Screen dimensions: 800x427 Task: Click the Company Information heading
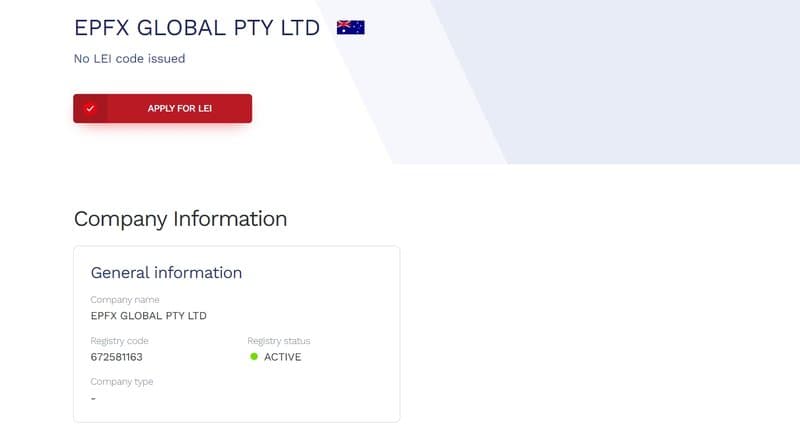[x=181, y=219]
